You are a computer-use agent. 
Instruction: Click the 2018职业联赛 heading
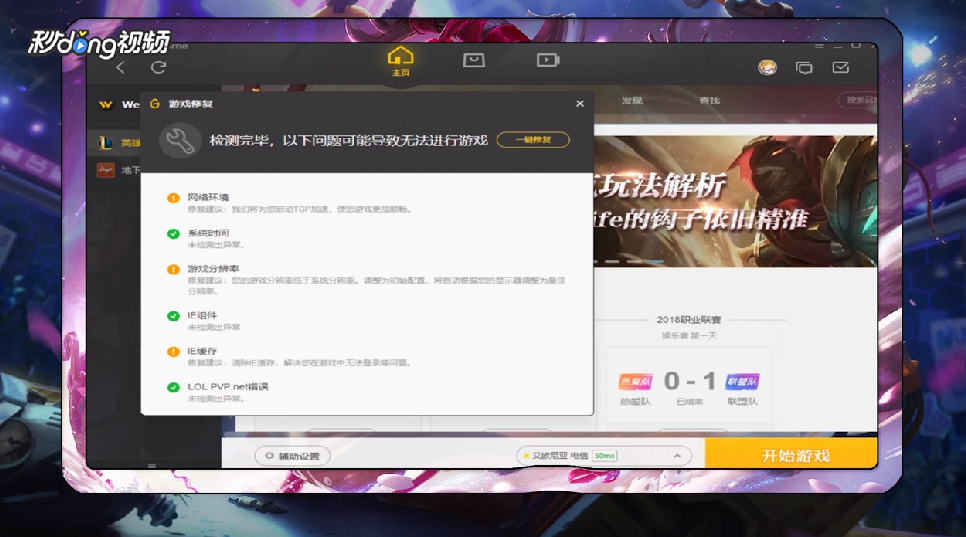click(688, 320)
